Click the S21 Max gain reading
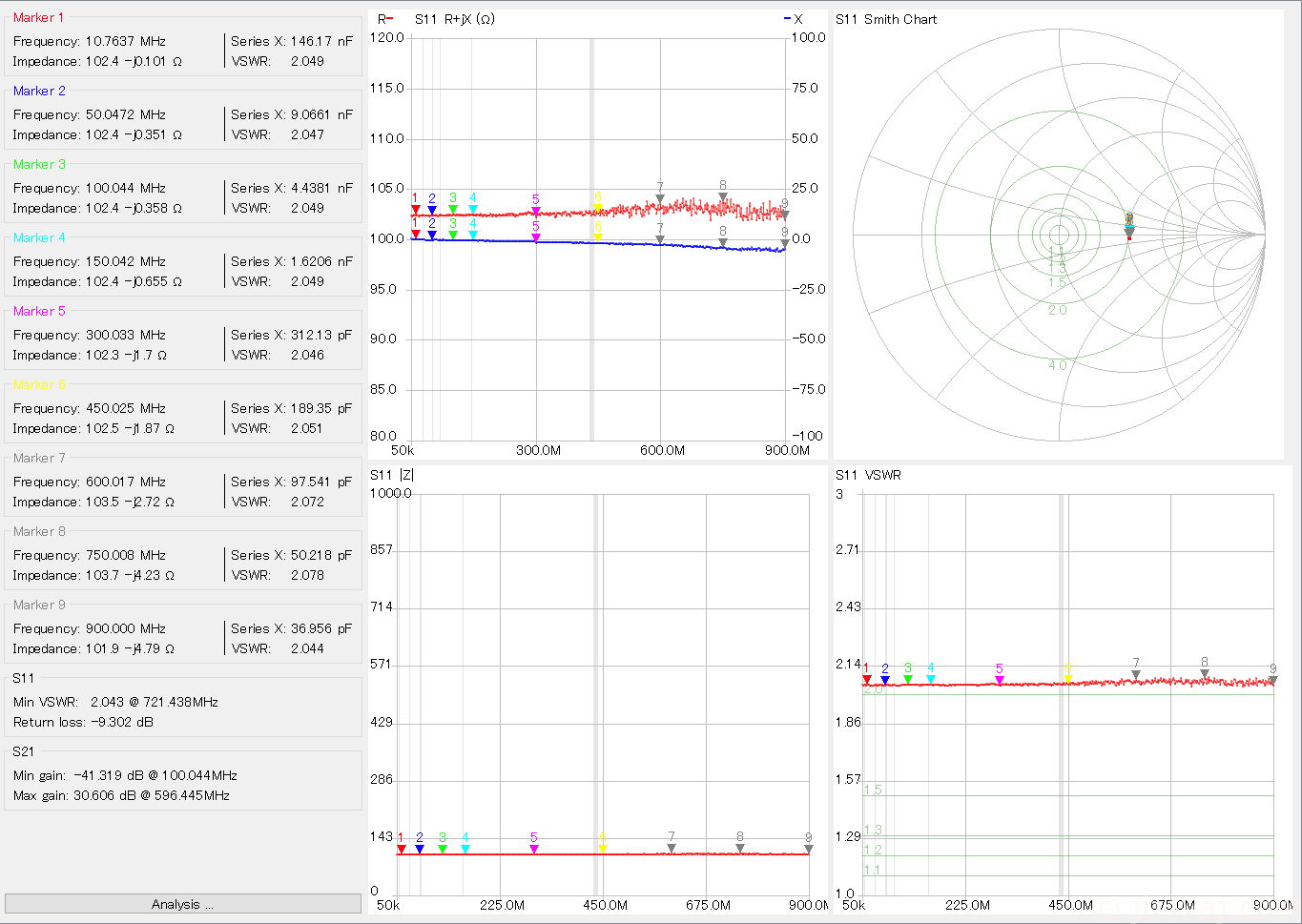 tap(121, 795)
